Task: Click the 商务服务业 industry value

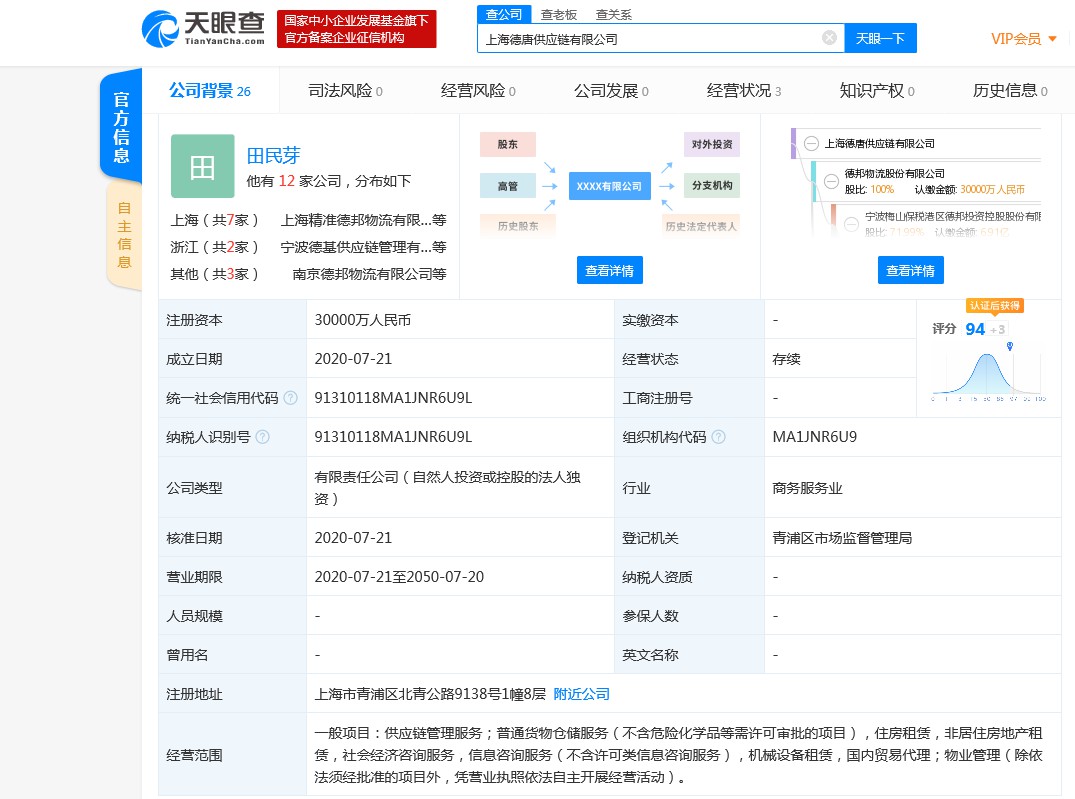Action: [807, 488]
